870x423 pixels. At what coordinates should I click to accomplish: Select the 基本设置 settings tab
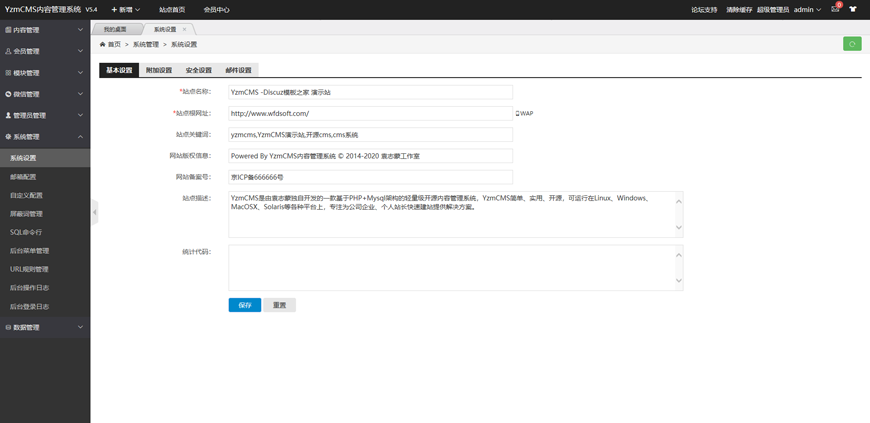tap(119, 70)
